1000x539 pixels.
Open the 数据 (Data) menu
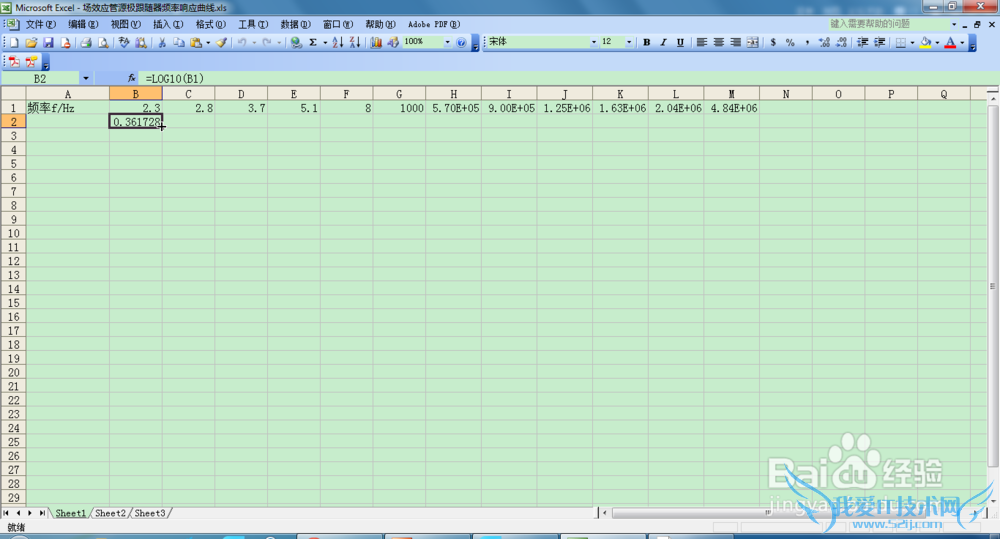[295, 24]
